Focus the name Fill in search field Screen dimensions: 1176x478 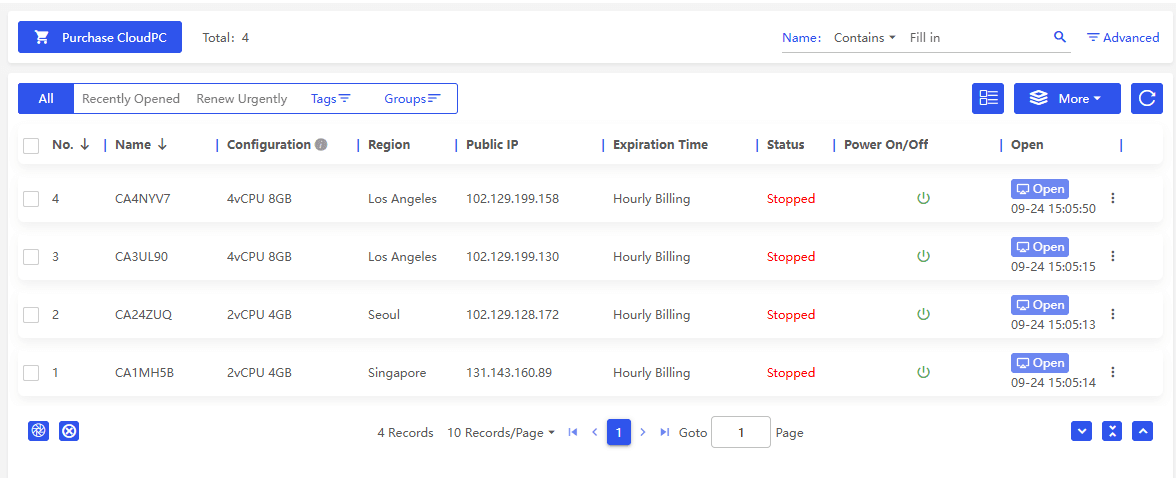click(x=976, y=38)
